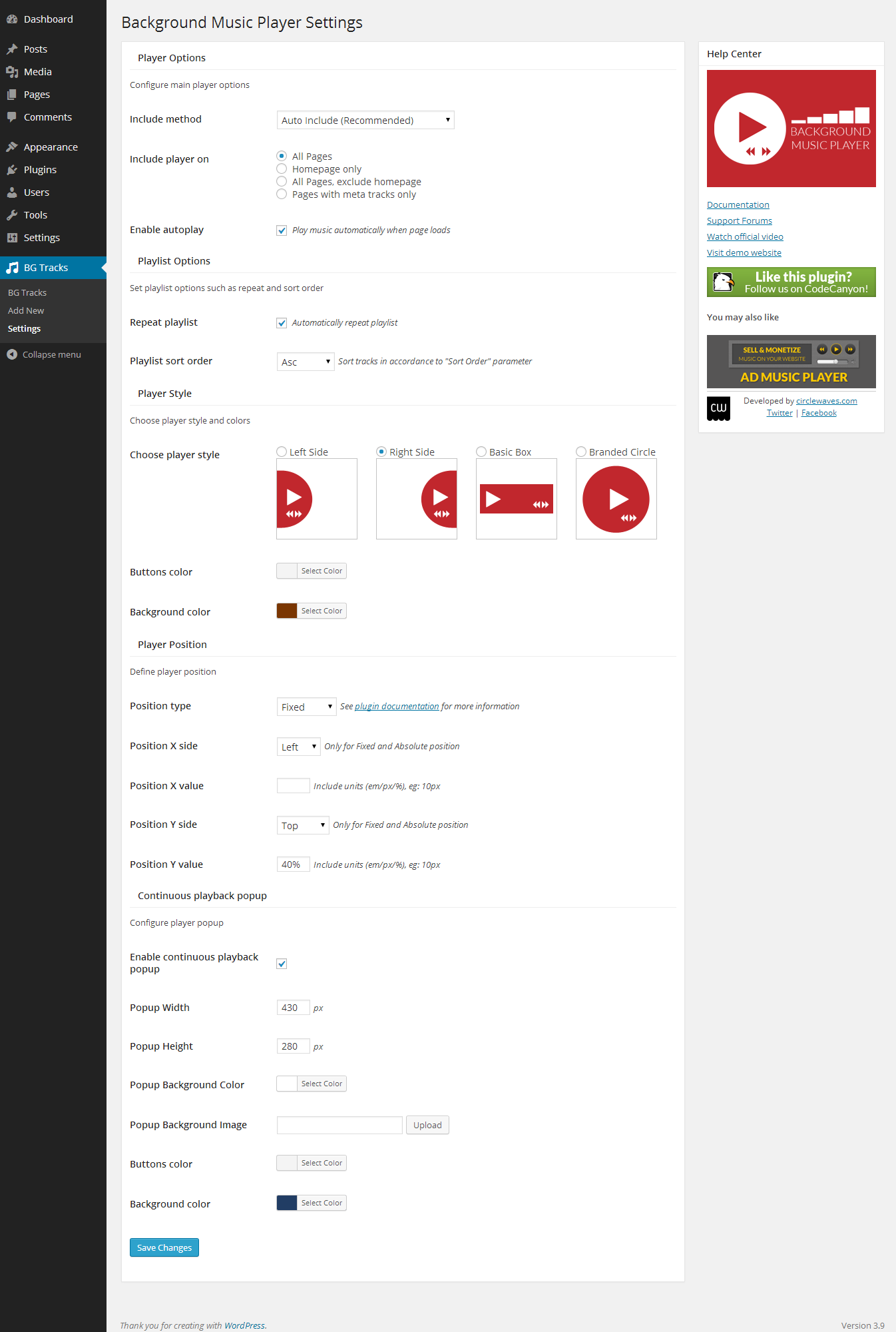Click the Background Music Player logo banner
Image resolution: width=896 pixels, height=1332 pixels.
tap(791, 129)
